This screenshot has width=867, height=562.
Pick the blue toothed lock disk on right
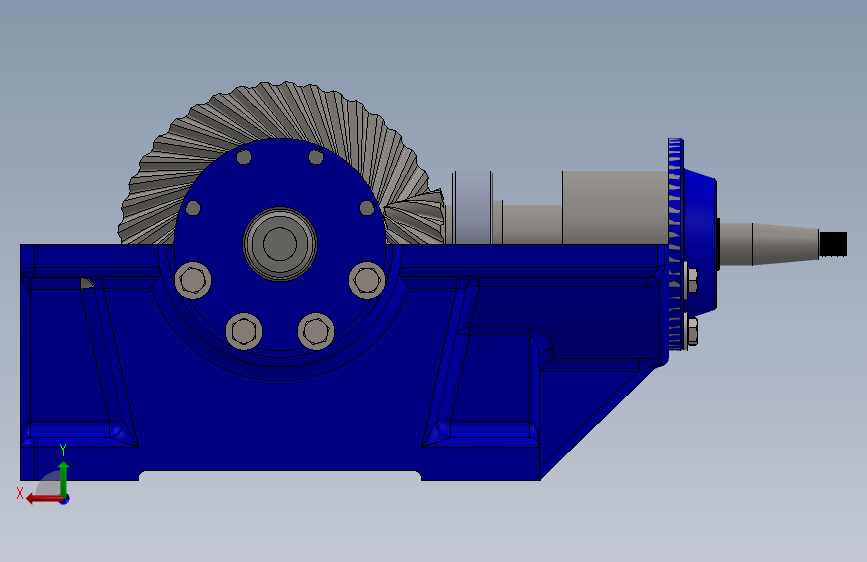pos(676,244)
